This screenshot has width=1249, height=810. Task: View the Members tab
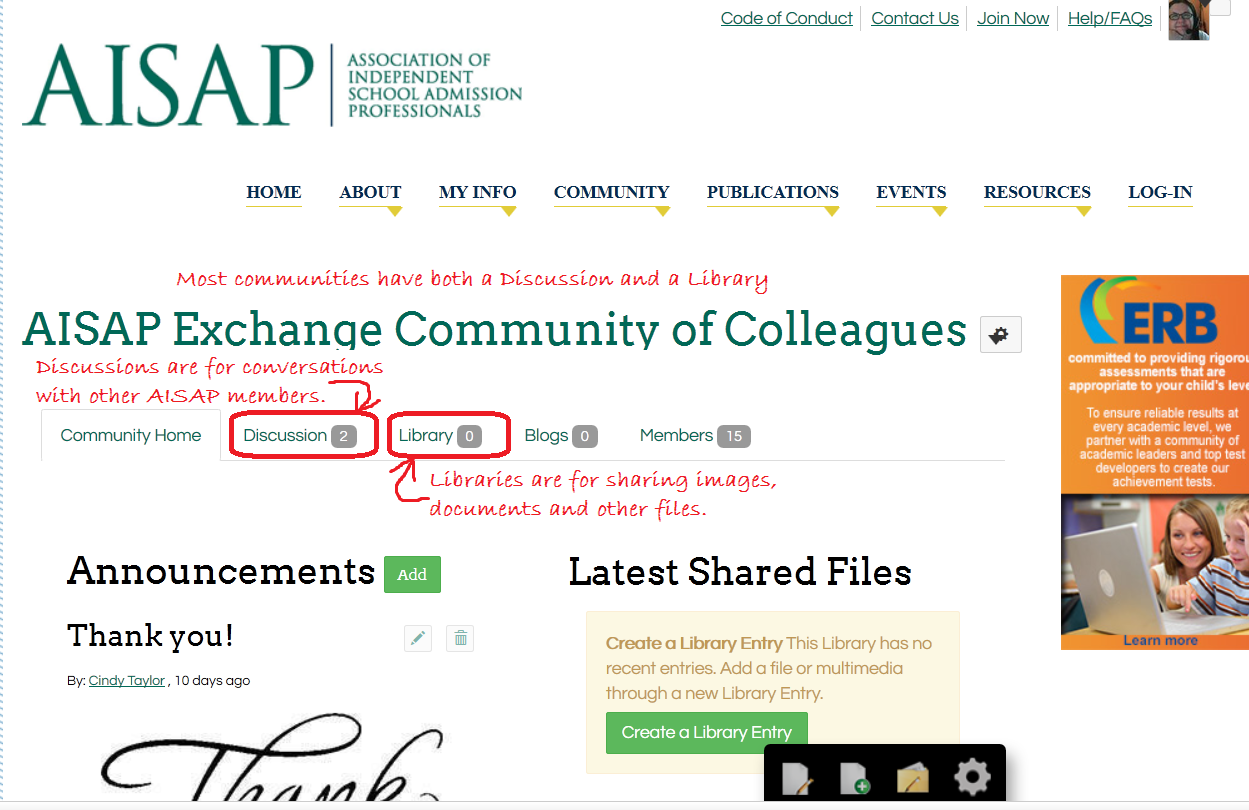[x=680, y=435]
